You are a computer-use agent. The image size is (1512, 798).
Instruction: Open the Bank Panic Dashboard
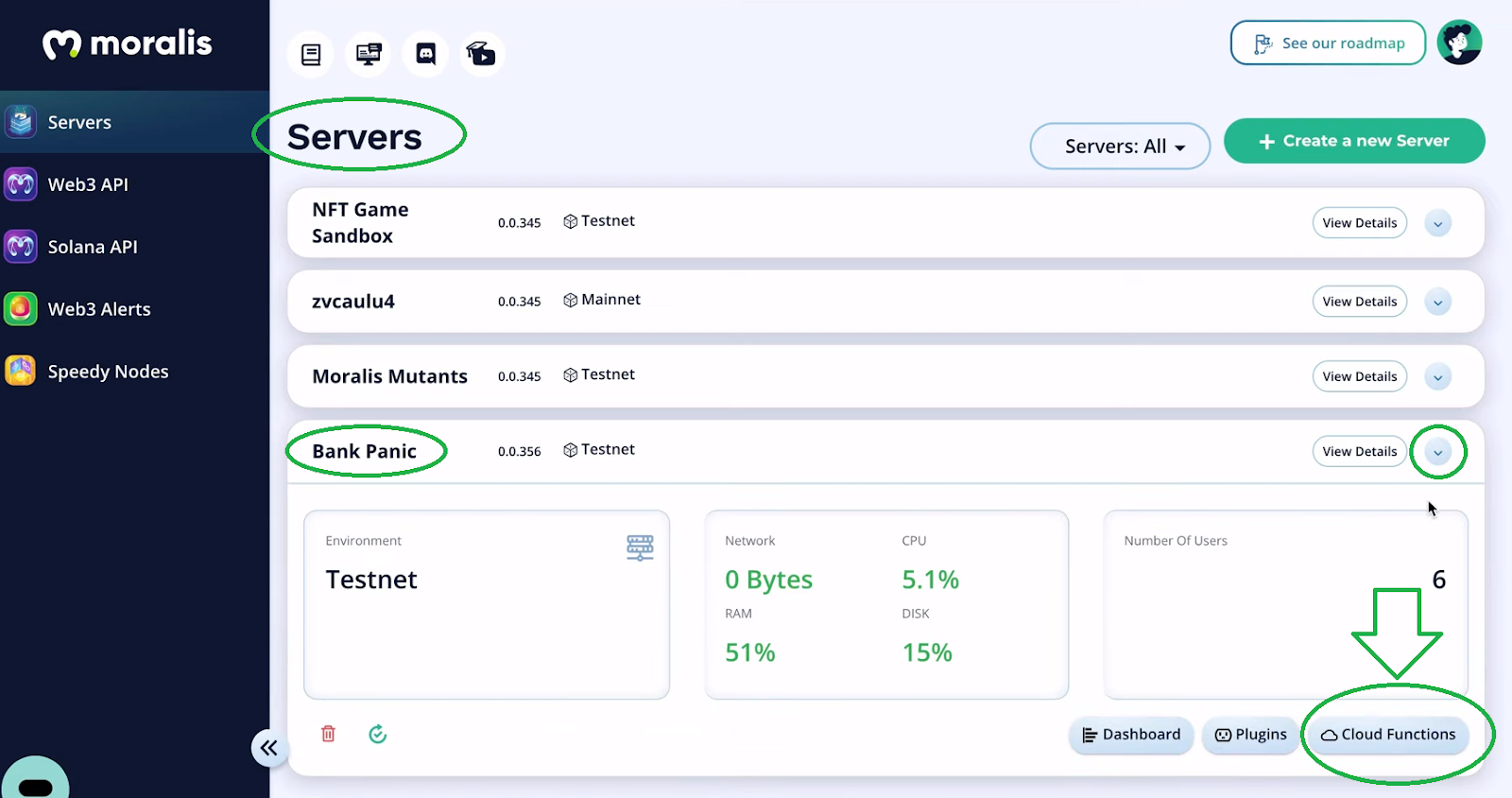1131,735
